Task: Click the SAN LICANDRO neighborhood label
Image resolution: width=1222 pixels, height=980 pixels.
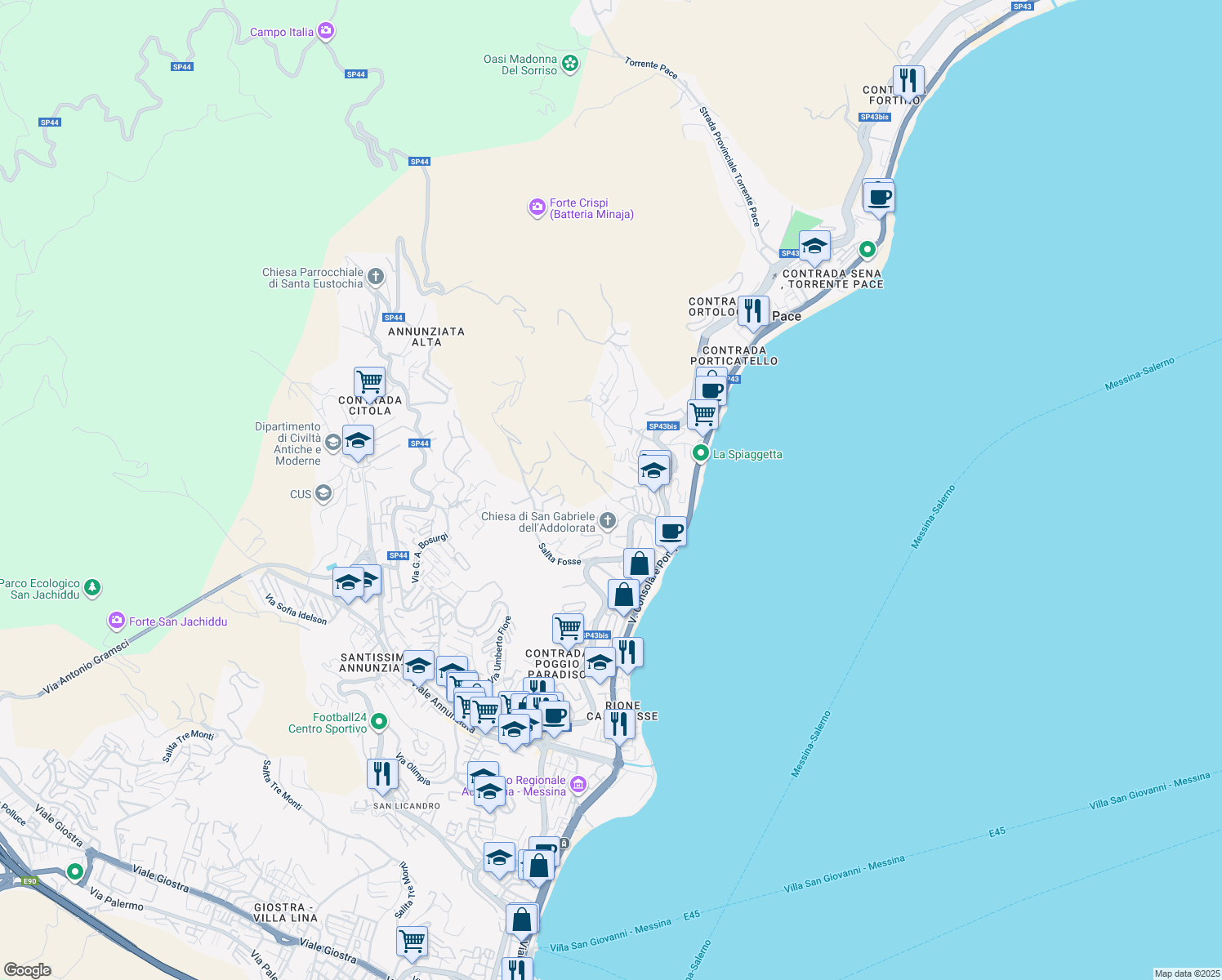Action: pyautogui.click(x=407, y=806)
